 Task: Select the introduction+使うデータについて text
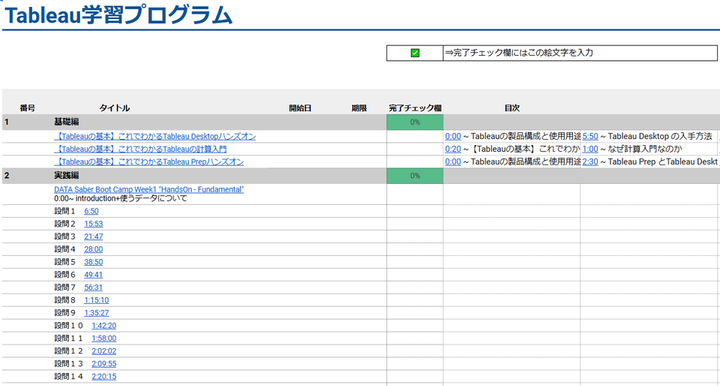click(x=131, y=198)
